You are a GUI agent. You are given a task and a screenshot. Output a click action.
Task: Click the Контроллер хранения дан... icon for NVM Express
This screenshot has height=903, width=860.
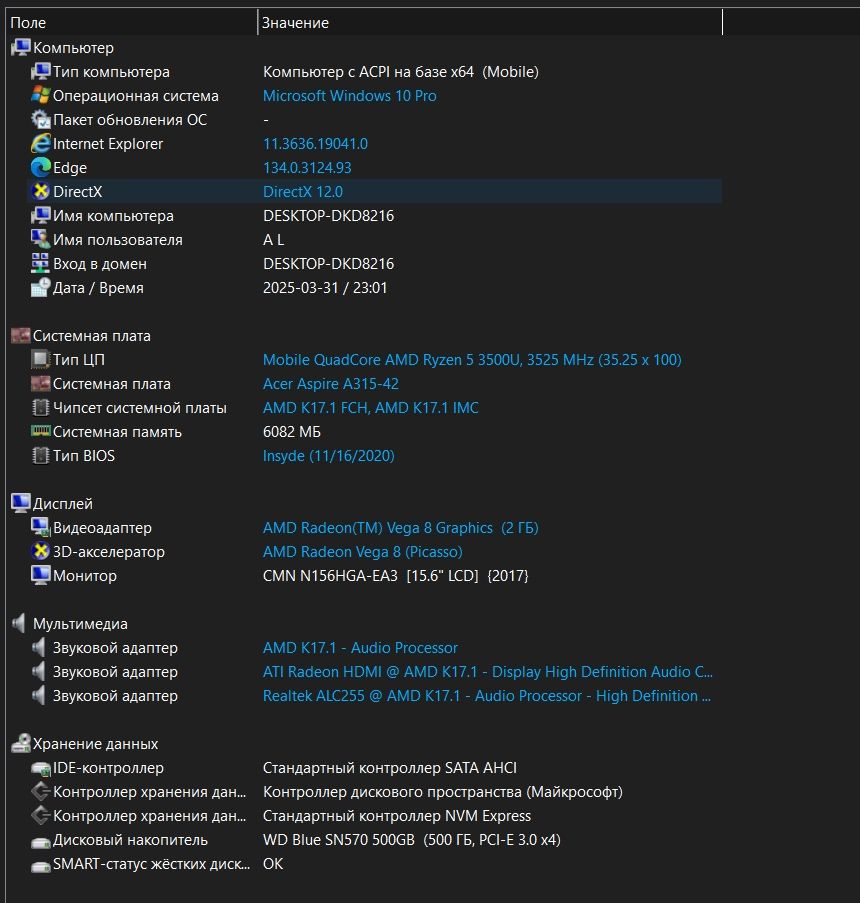(x=41, y=815)
